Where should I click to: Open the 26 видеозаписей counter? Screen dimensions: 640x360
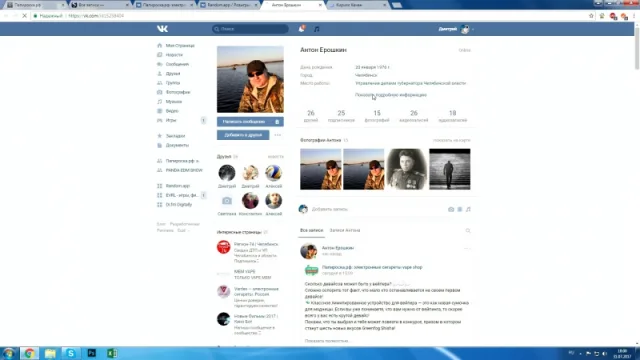coord(413,116)
